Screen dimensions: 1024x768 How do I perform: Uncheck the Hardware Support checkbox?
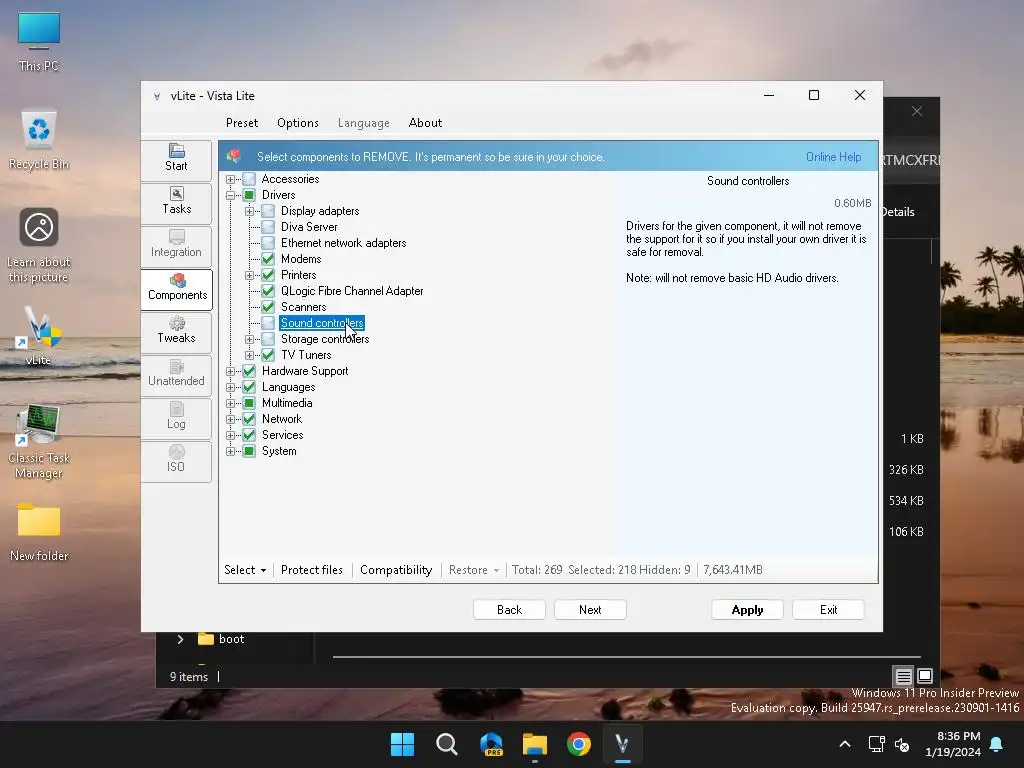point(249,371)
